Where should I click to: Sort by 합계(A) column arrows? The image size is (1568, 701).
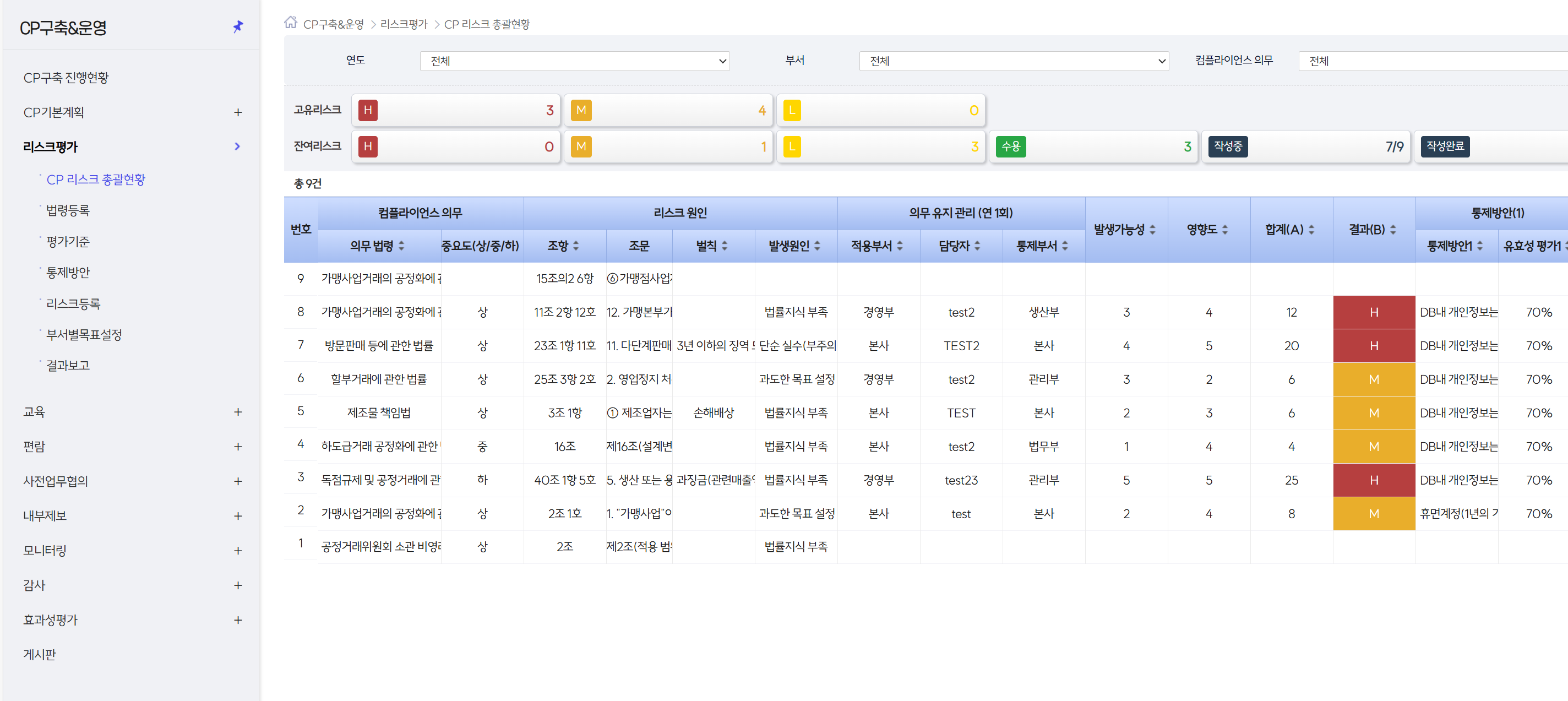pyautogui.click(x=1311, y=230)
